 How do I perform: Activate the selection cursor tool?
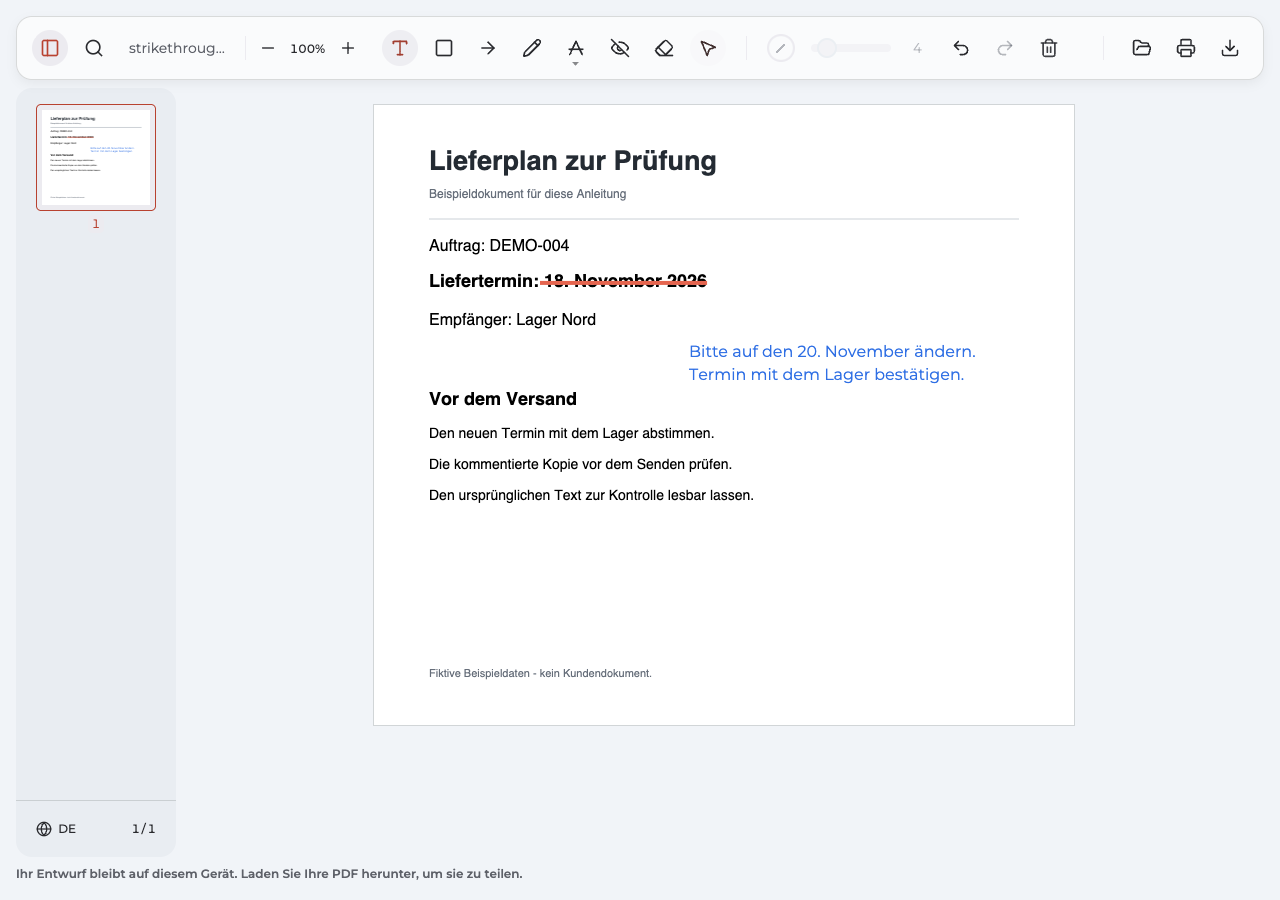(708, 48)
